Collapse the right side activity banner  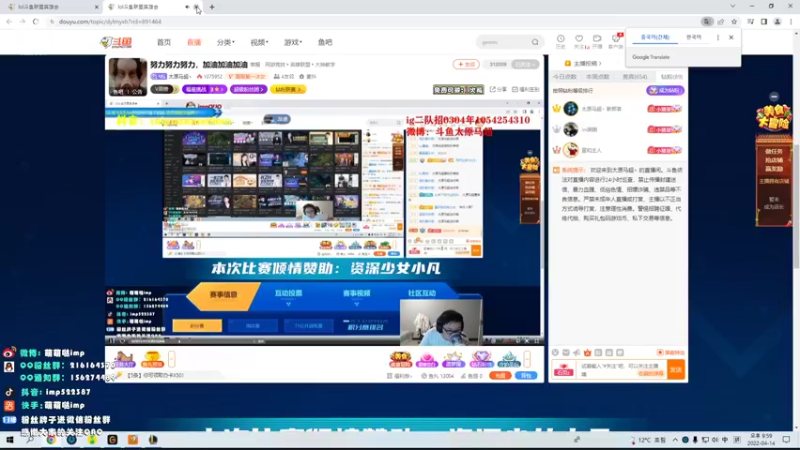coord(774,96)
